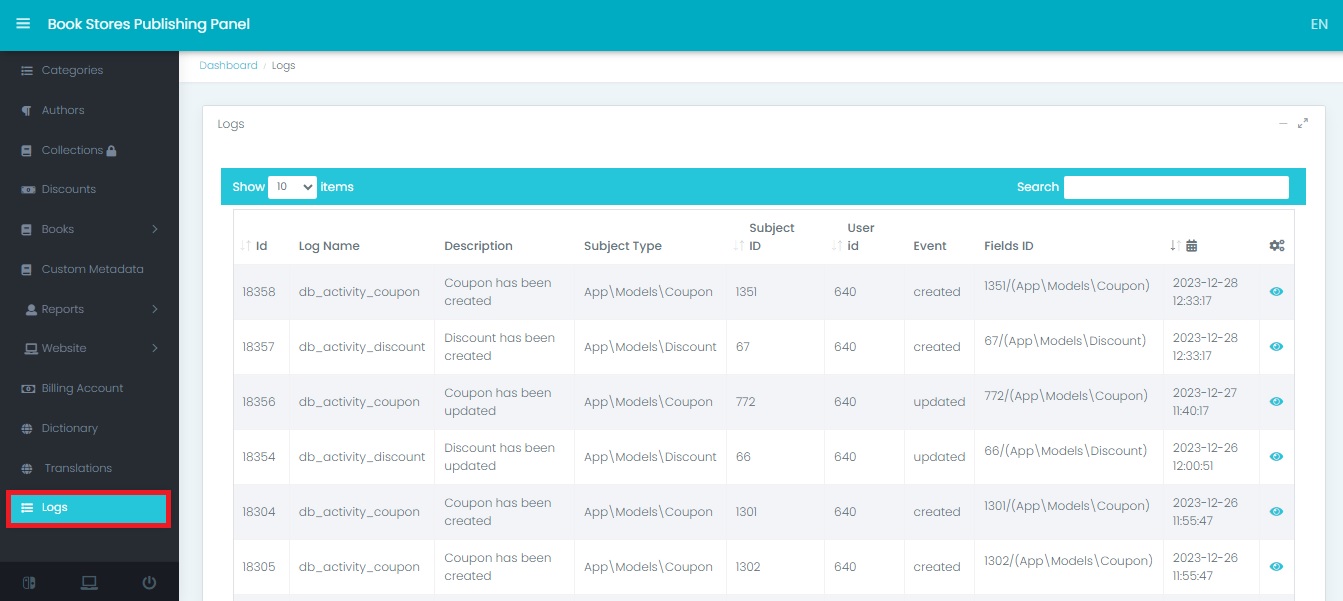View details of log 18305 via eye icon

click(x=1276, y=567)
